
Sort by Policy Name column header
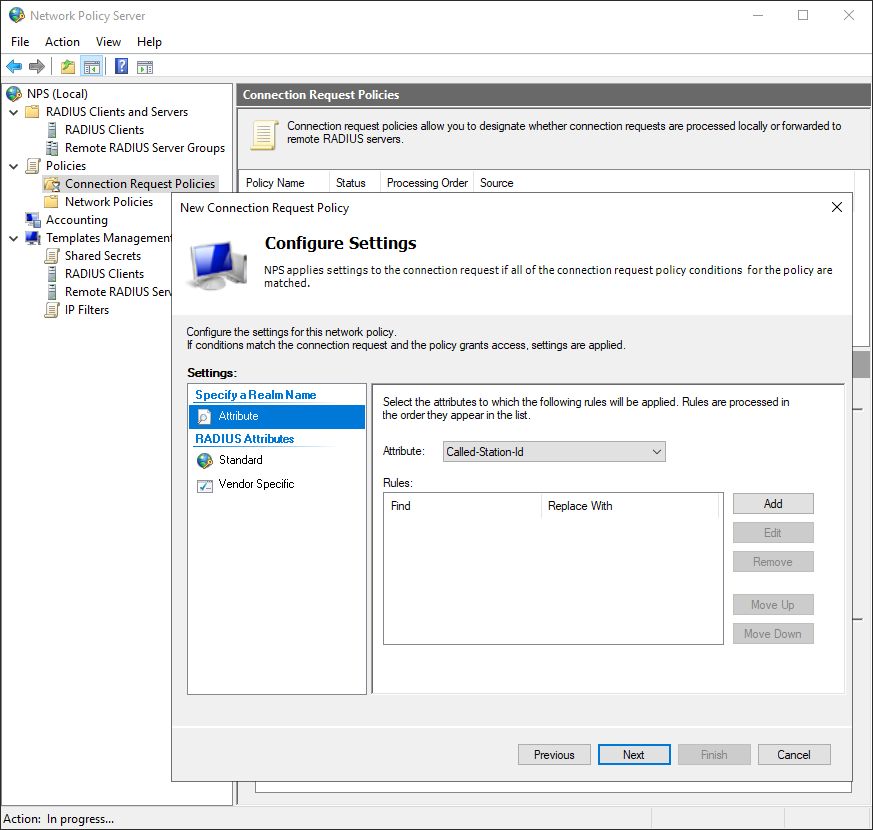pyautogui.click(x=284, y=183)
